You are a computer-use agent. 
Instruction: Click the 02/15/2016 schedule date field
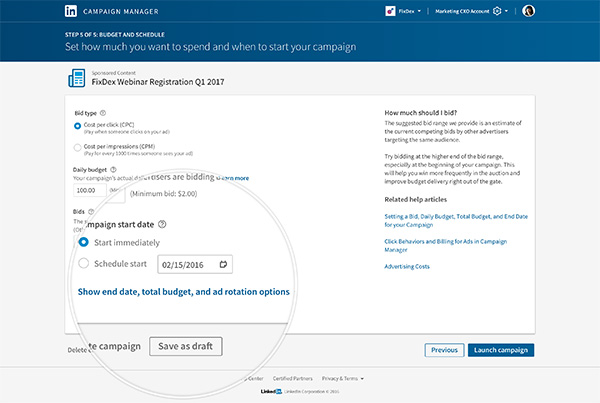pyautogui.click(x=195, y=264)
